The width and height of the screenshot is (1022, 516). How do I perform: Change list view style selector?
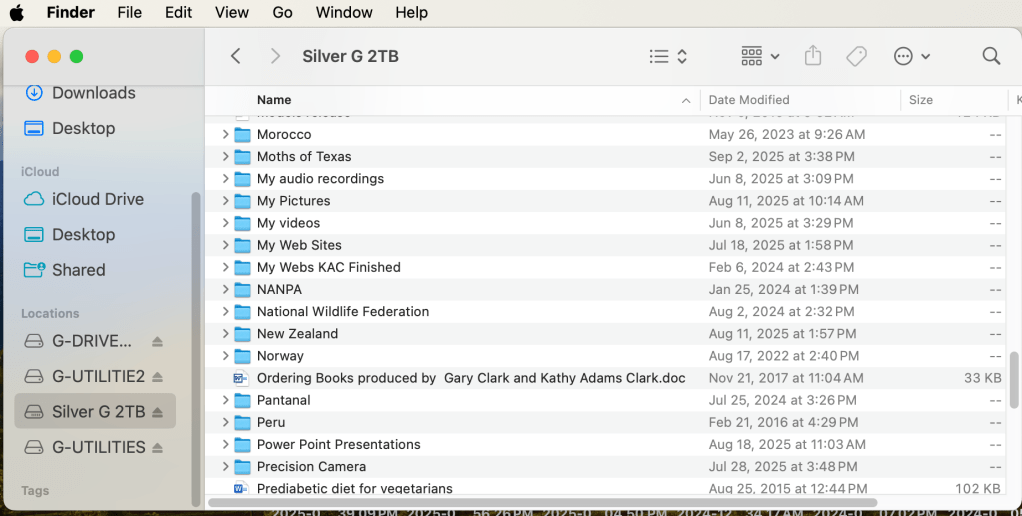(x=668, y=56)
